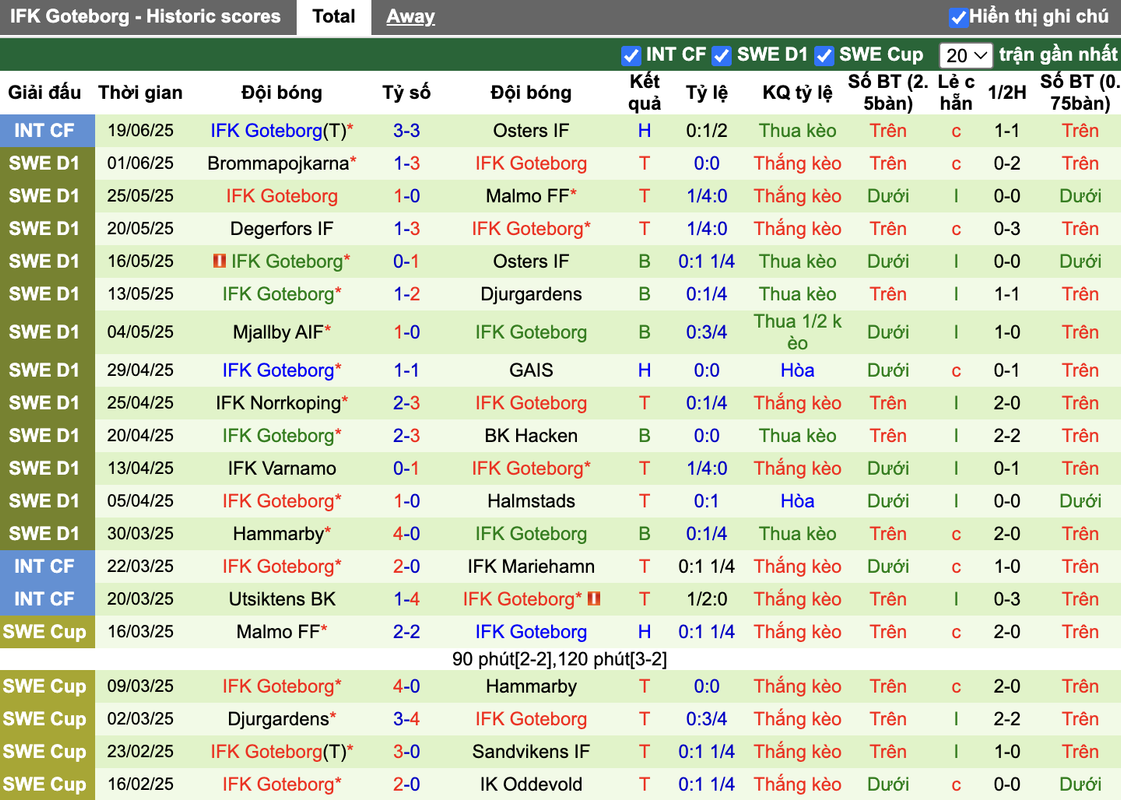Select BK Hacken team name
This screenshot has height=800, width=1121.
tap(531, 436)
